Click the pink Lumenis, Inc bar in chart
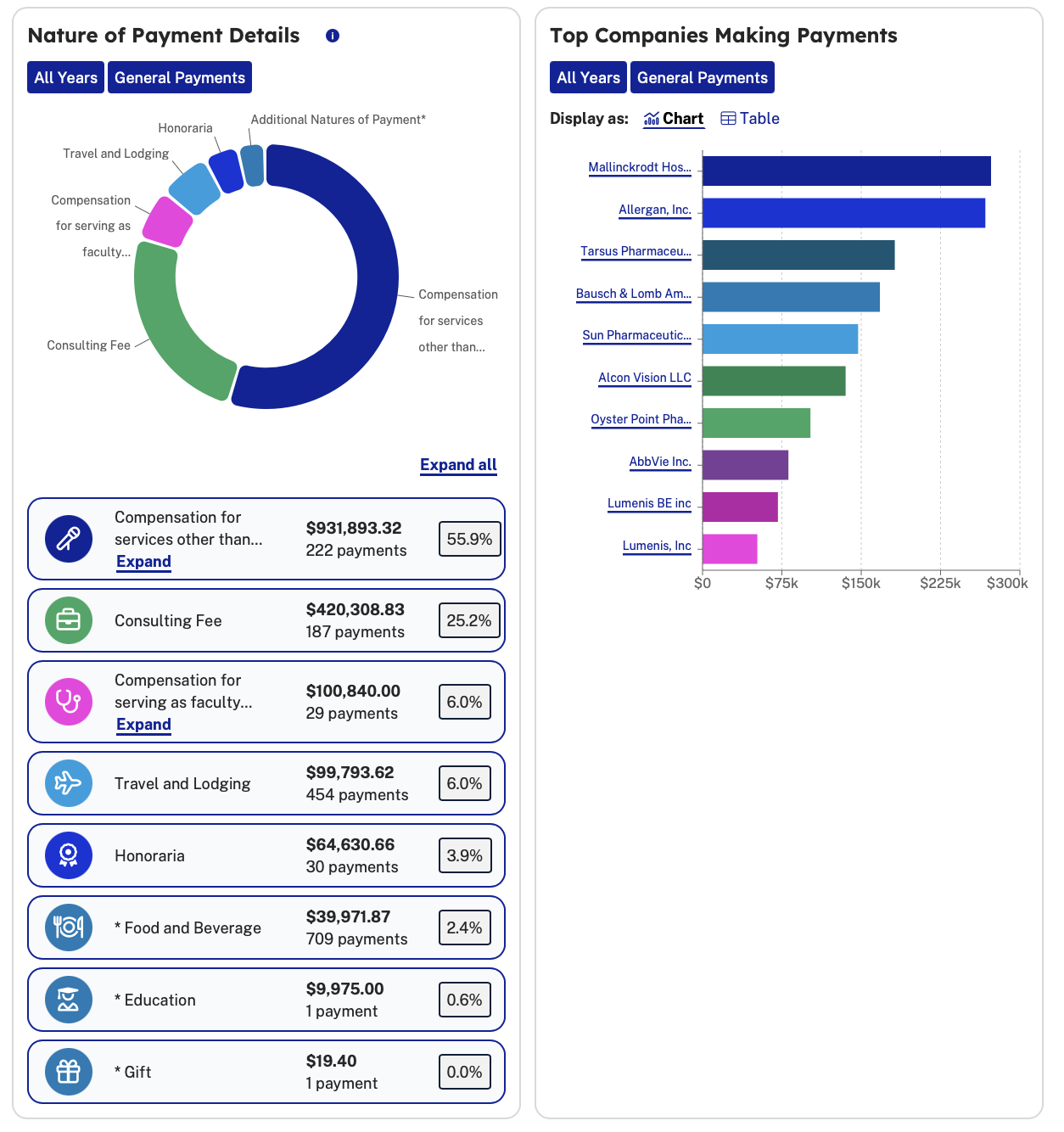This screenshot has height=1132, width=1064. [x=730, y=549]
